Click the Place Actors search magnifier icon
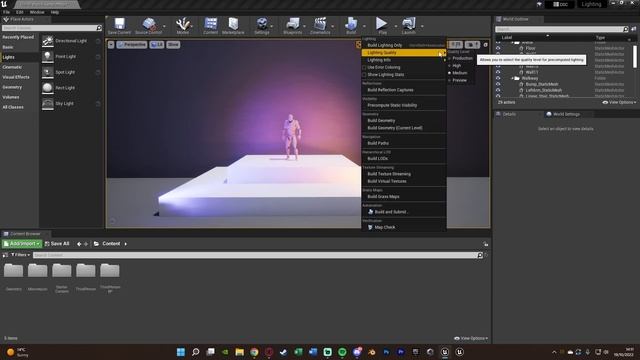Screen dimensions: 640x360 tap(99, 28)
